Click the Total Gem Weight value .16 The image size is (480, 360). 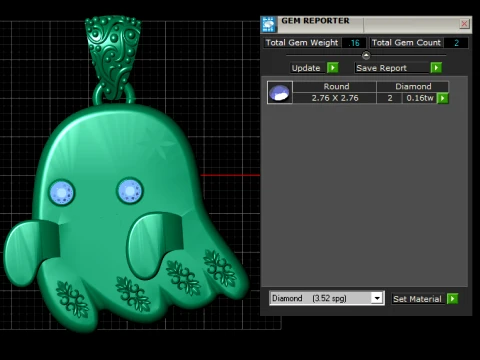[x=354, y=43]
